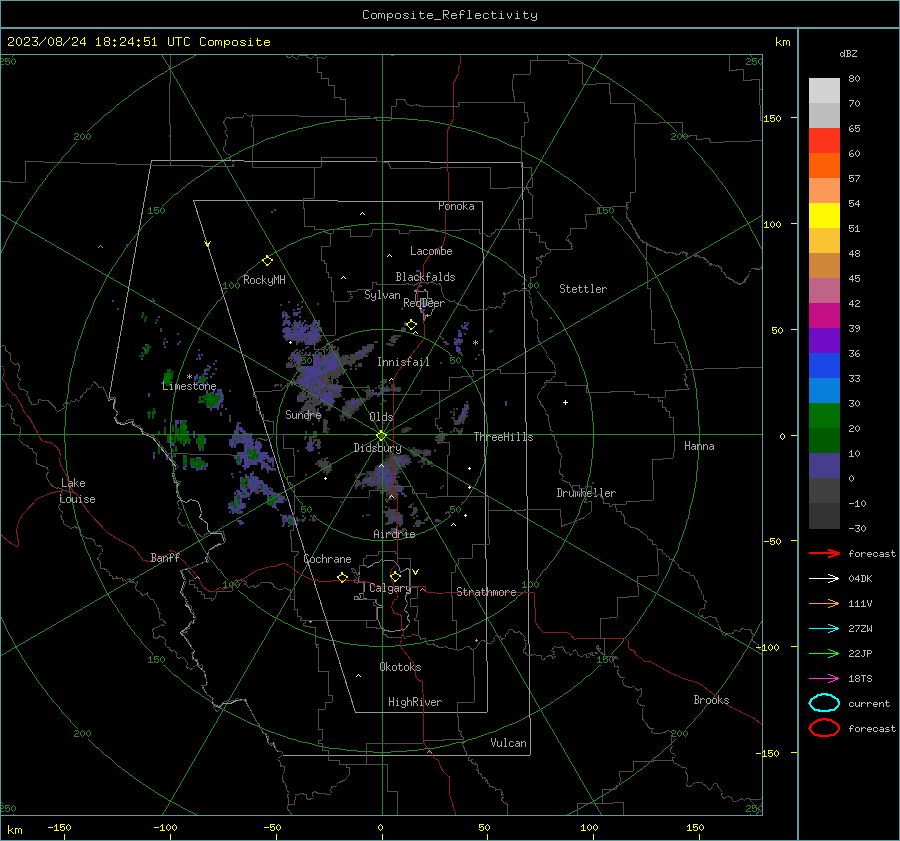Click the orange 111V arrow icon

pyautogui.click(x=824, y=603)
